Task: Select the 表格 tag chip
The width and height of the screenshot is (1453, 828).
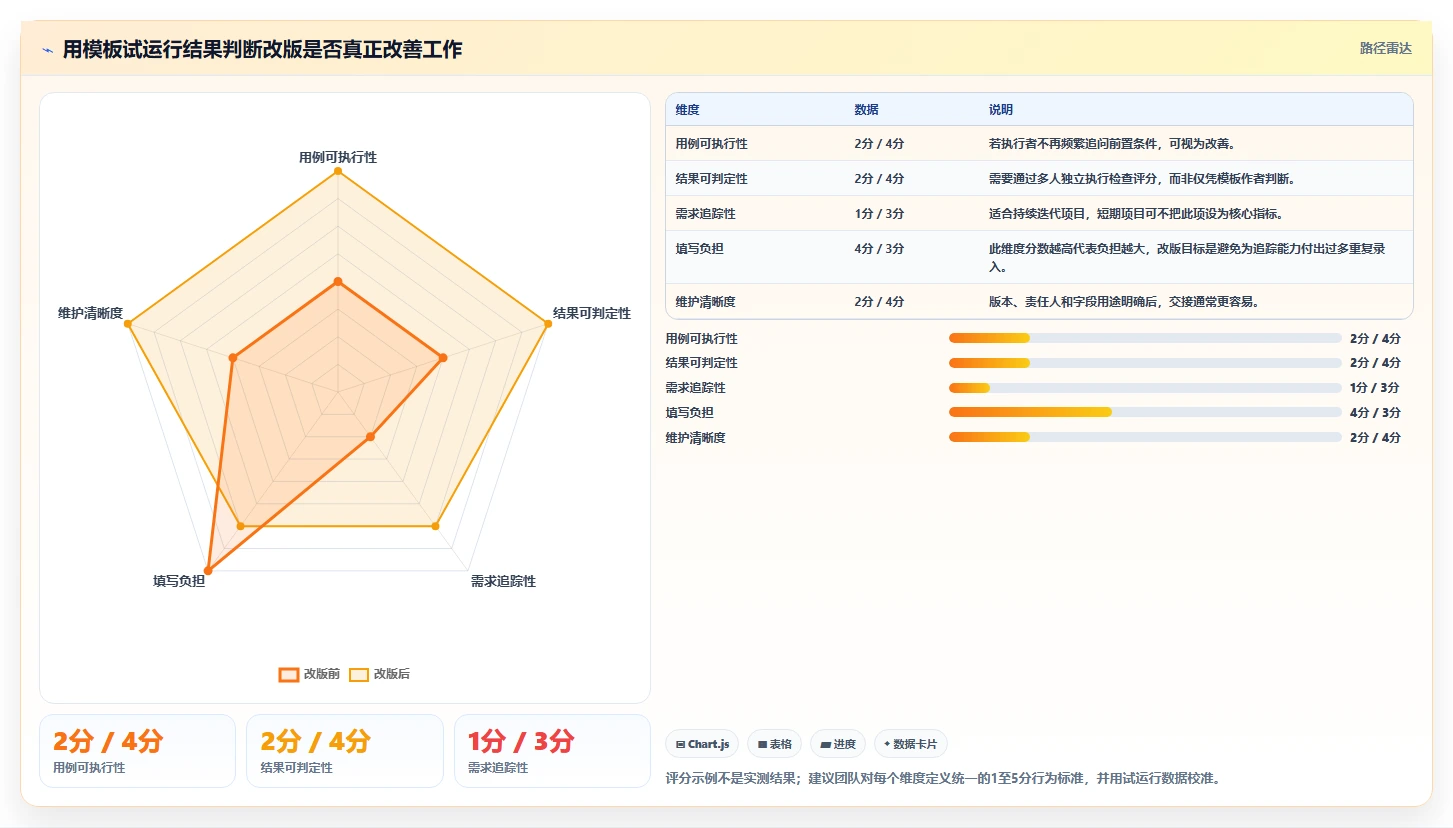Action: click(774, 744)
